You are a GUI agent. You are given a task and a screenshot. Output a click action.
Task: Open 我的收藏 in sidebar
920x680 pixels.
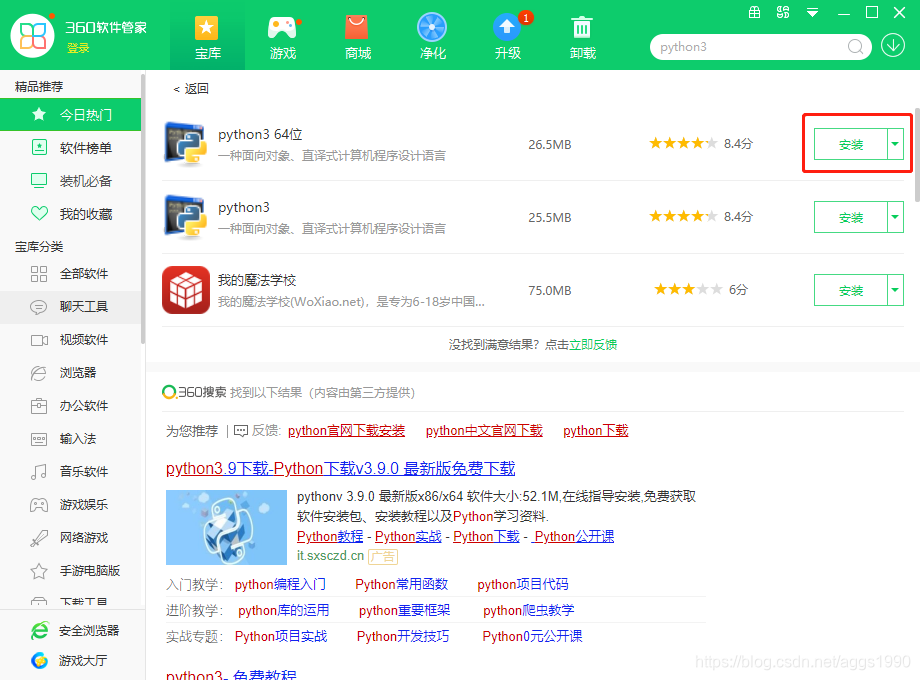pyautogui.click(x=70, y=214)
